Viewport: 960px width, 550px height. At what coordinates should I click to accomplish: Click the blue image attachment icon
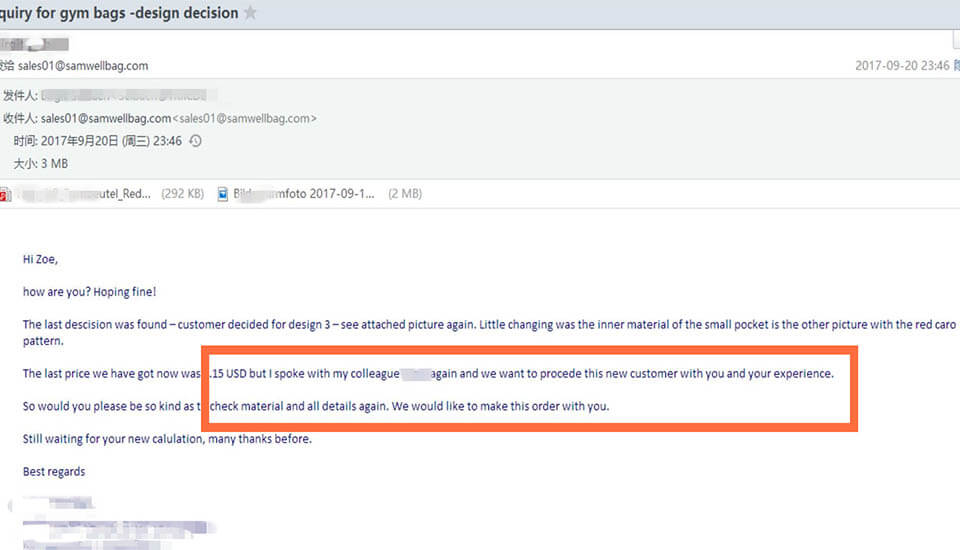tap(224, 194)
